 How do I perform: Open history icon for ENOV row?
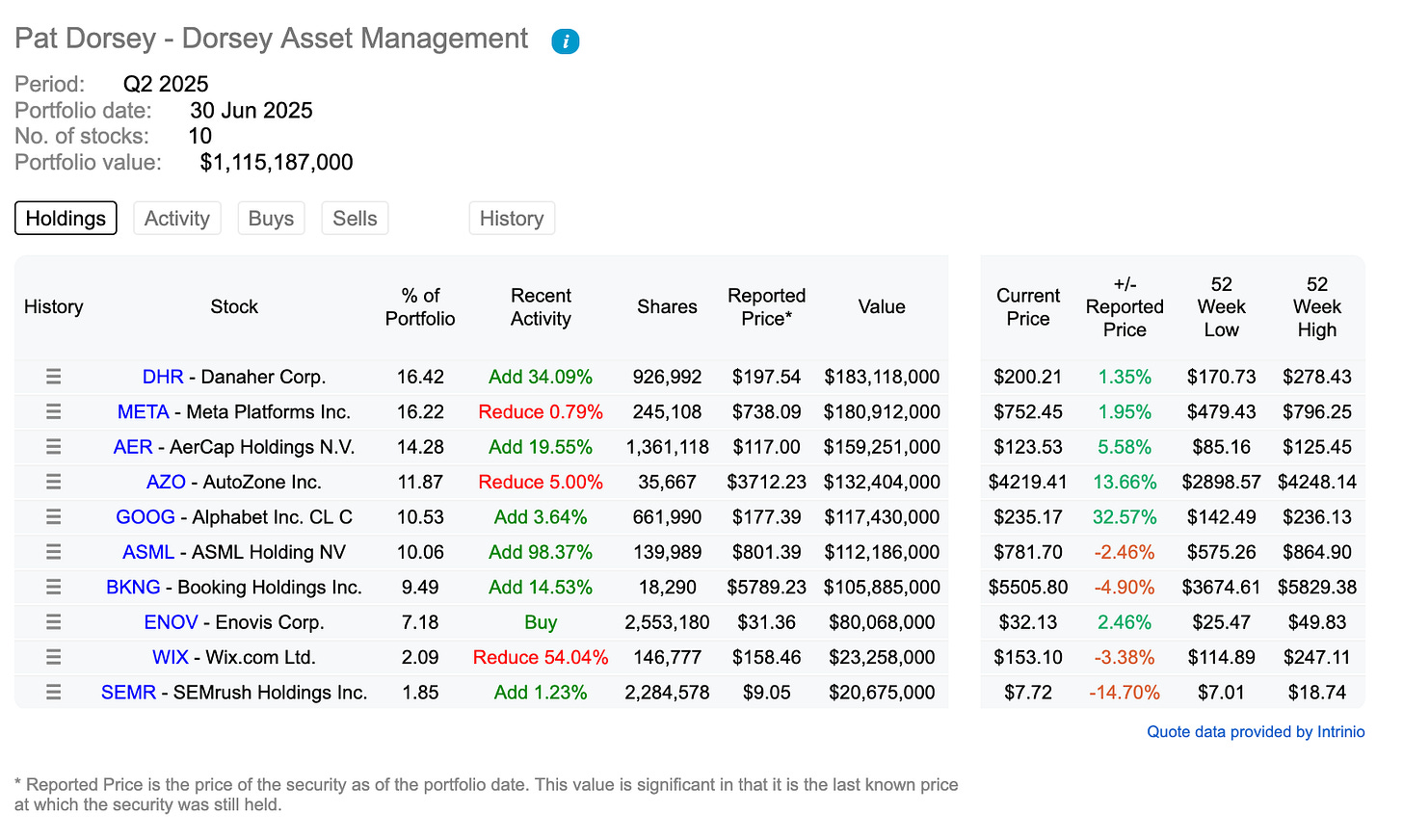[53, 622]
